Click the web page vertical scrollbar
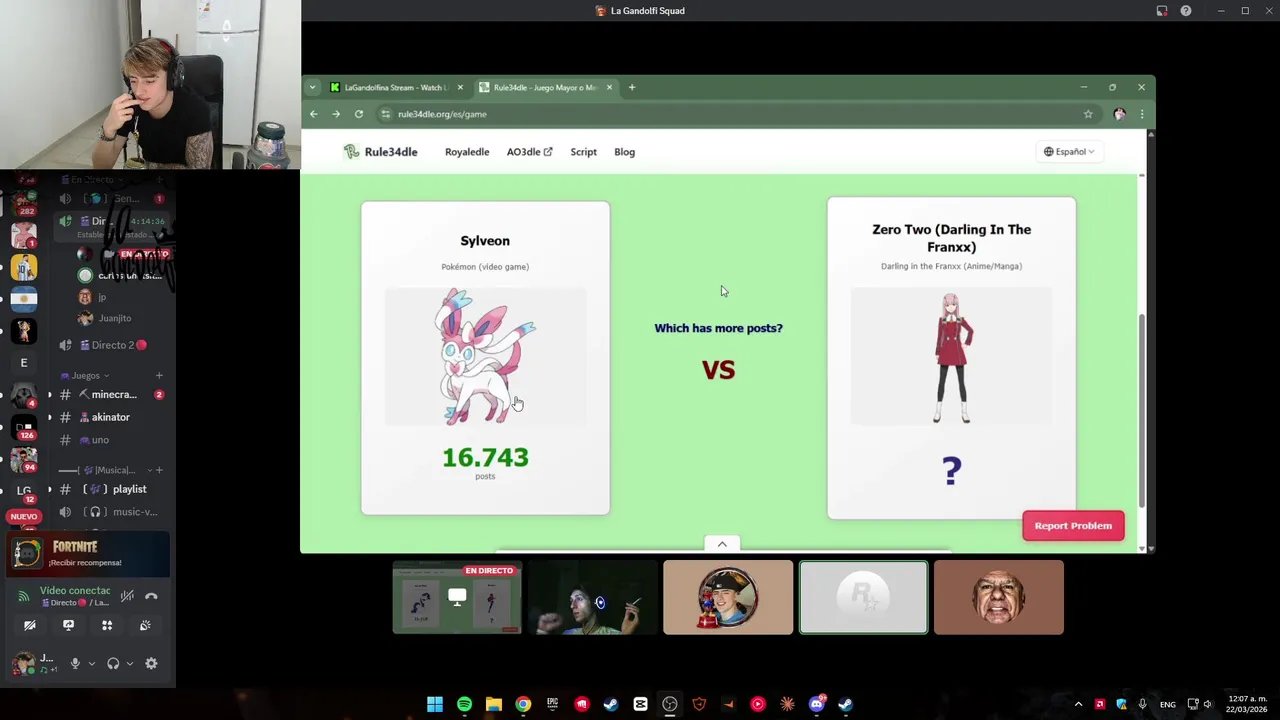 pos(1141,410)
